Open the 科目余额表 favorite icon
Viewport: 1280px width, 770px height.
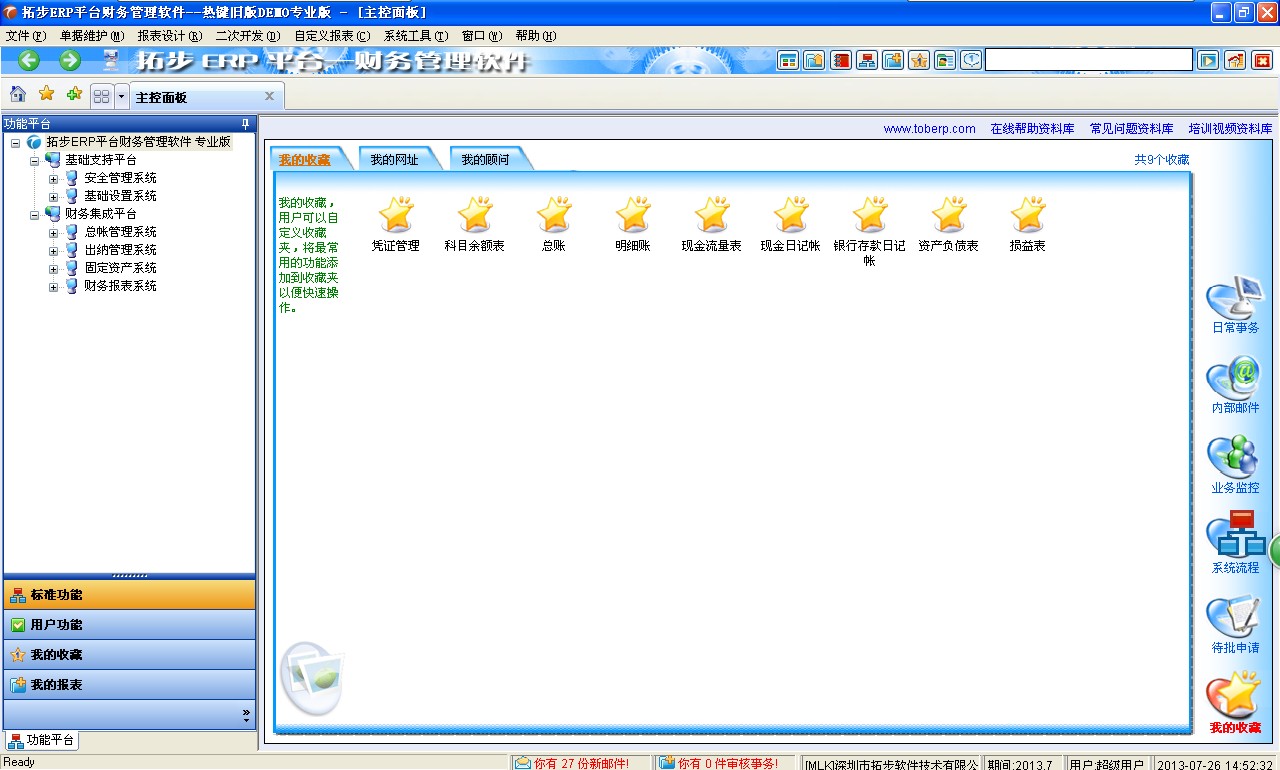point(474,215)
